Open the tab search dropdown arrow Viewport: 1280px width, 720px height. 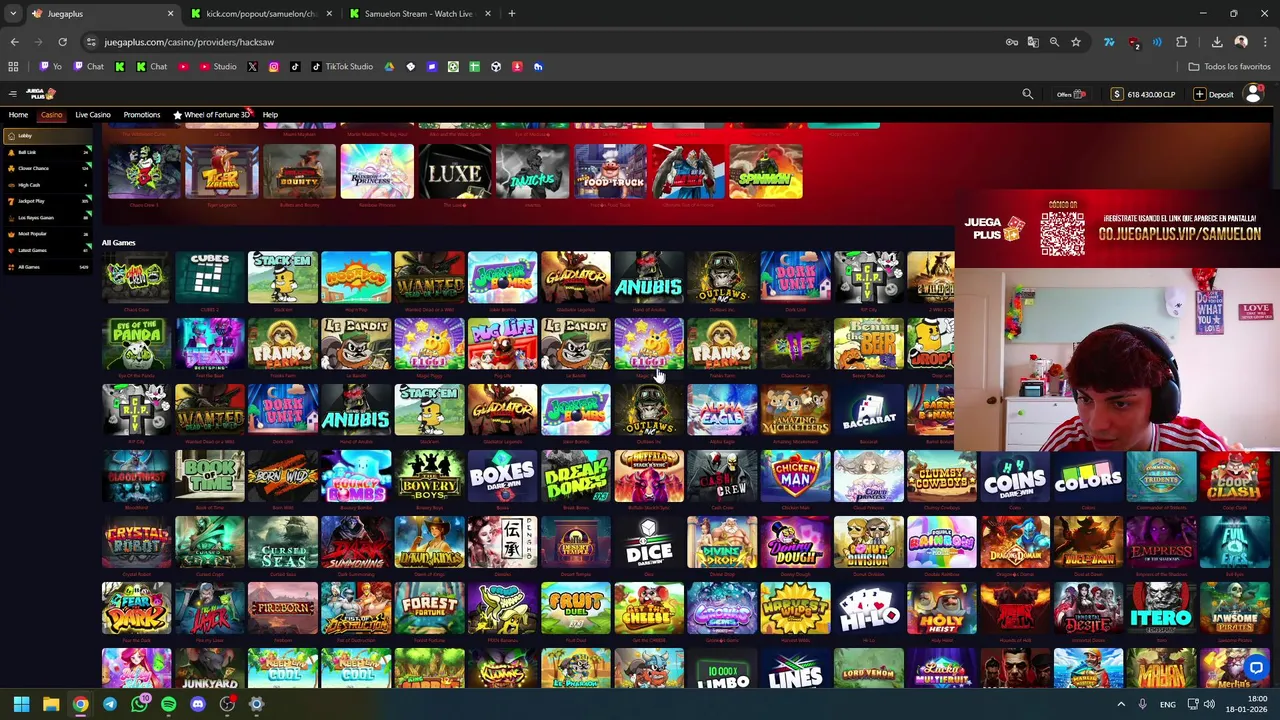click(x=12, y=14)
